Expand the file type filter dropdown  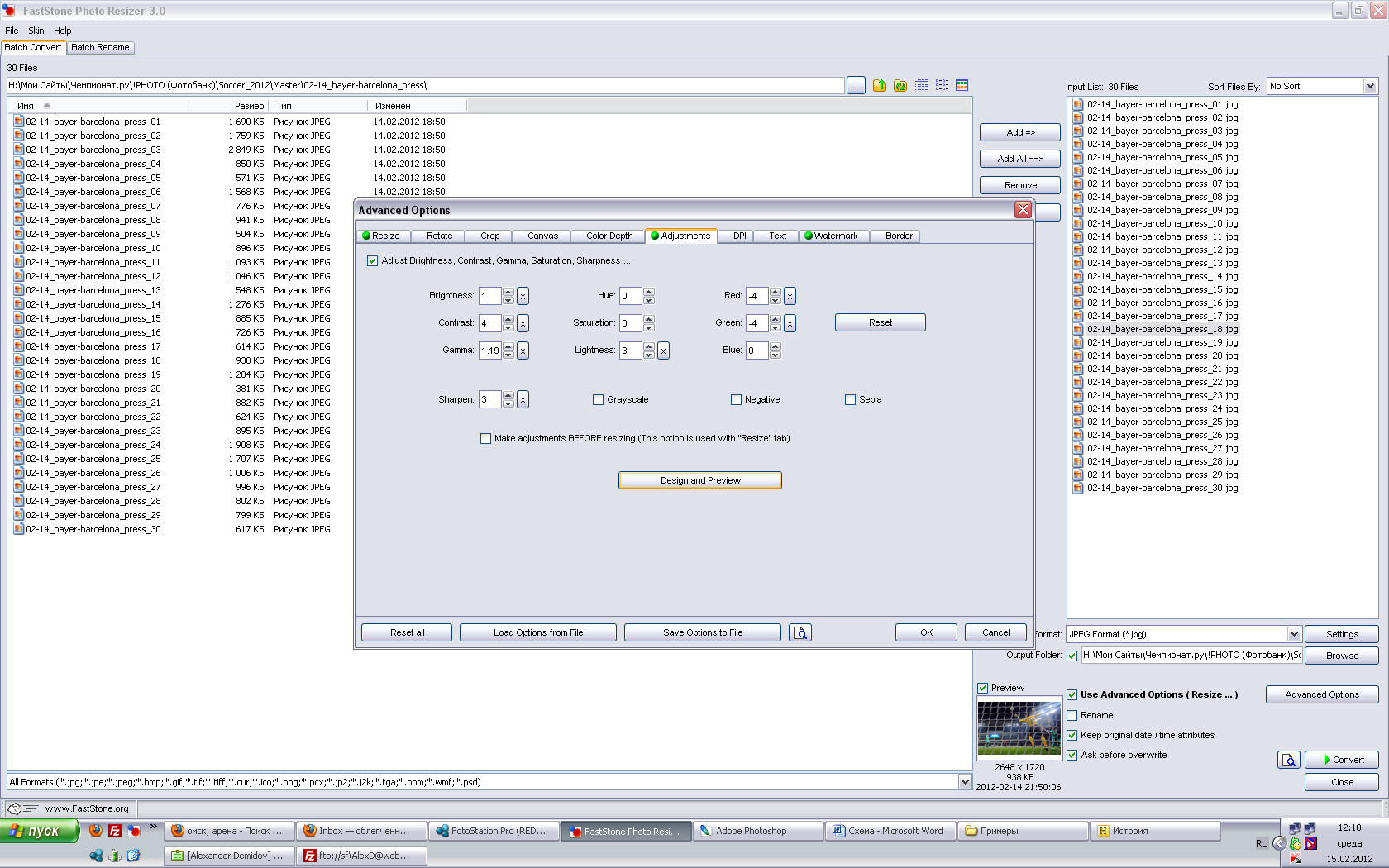pos(964,781)
